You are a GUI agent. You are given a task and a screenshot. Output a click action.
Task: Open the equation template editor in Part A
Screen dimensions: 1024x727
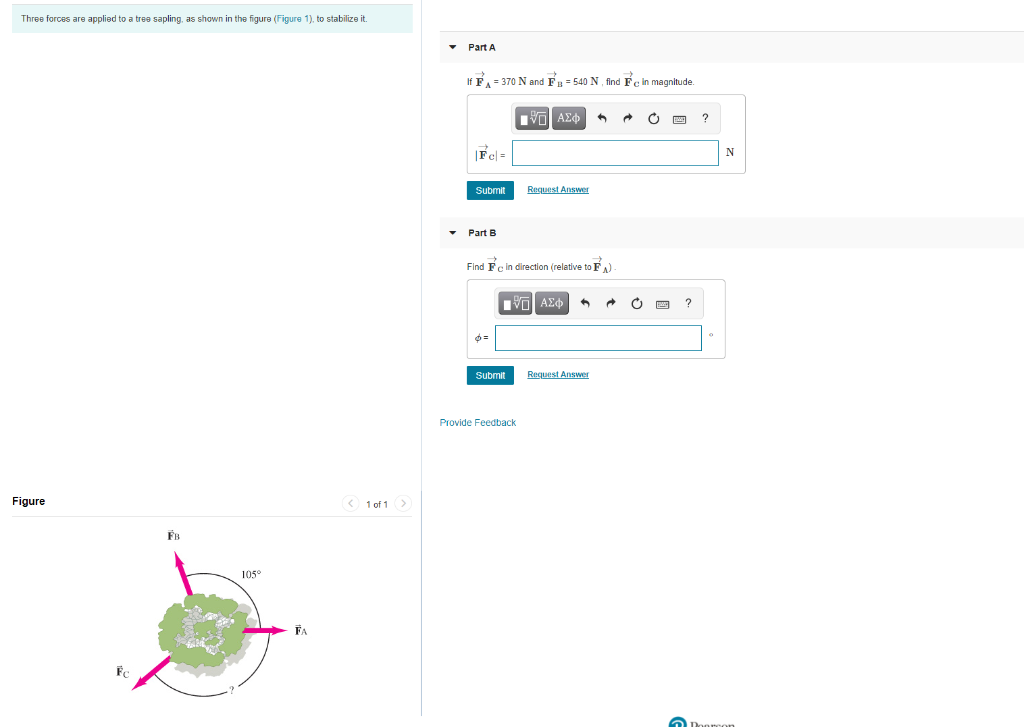tap(531, 118)
